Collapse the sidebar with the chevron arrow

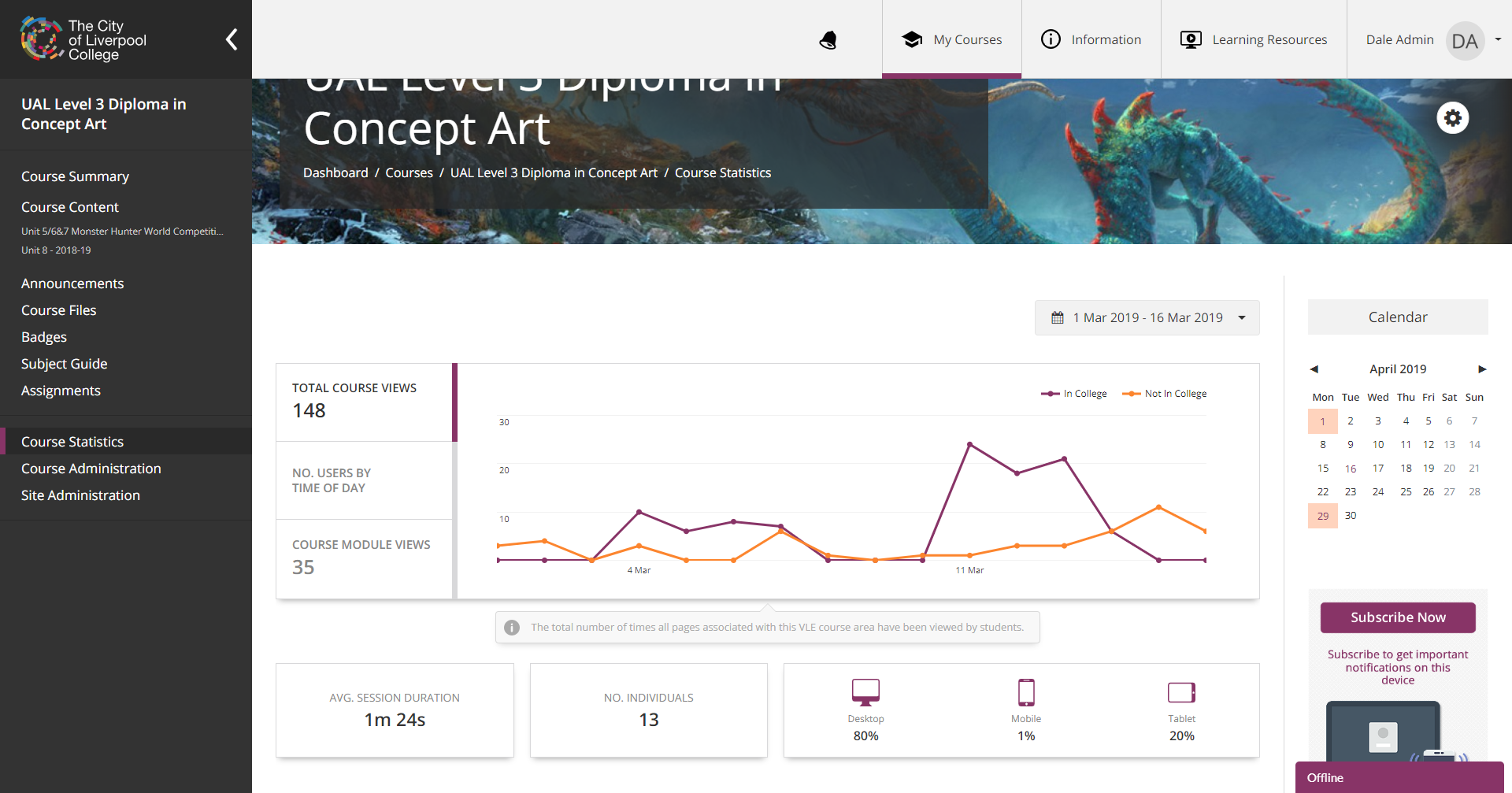pyautogui.click(x=232, y=39)
